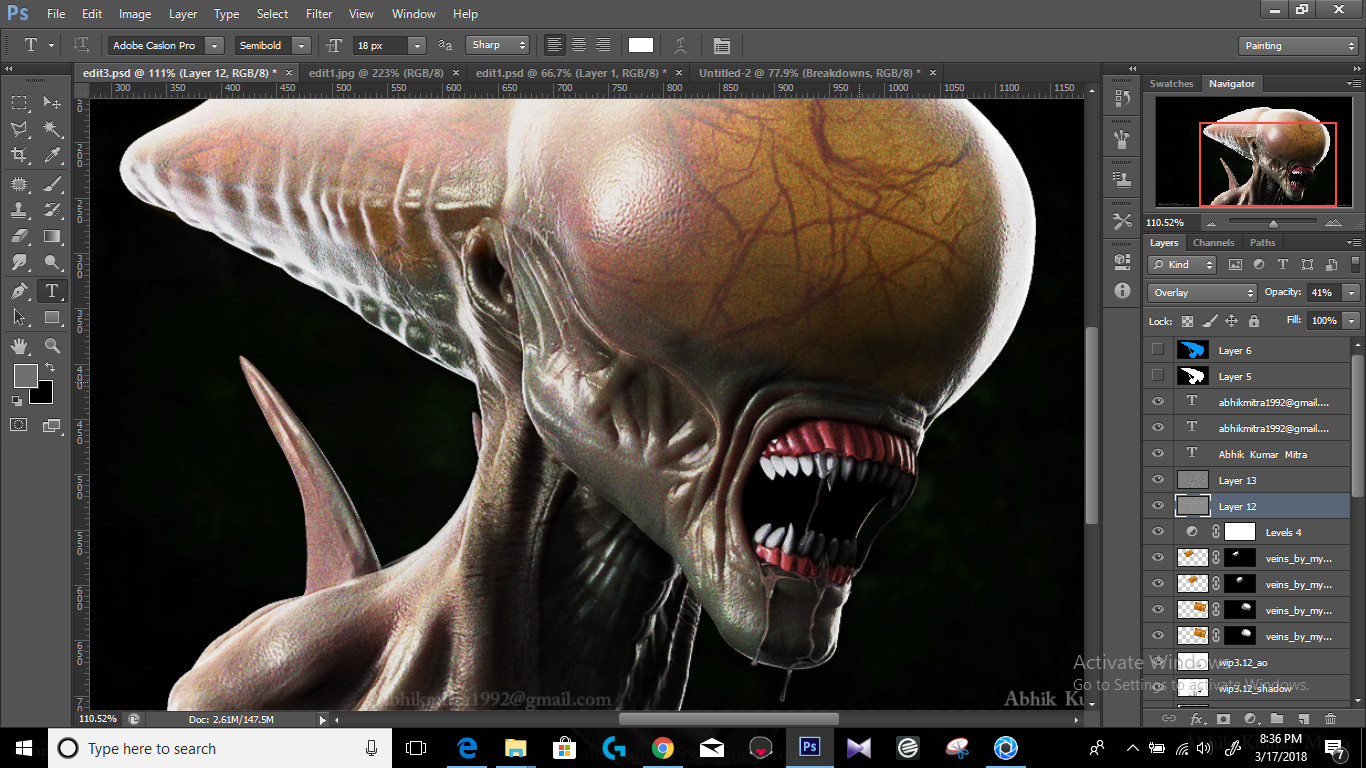Open the layer styles fx menu
This screenshot has height=768, width=1366.
pos(1196,718)
